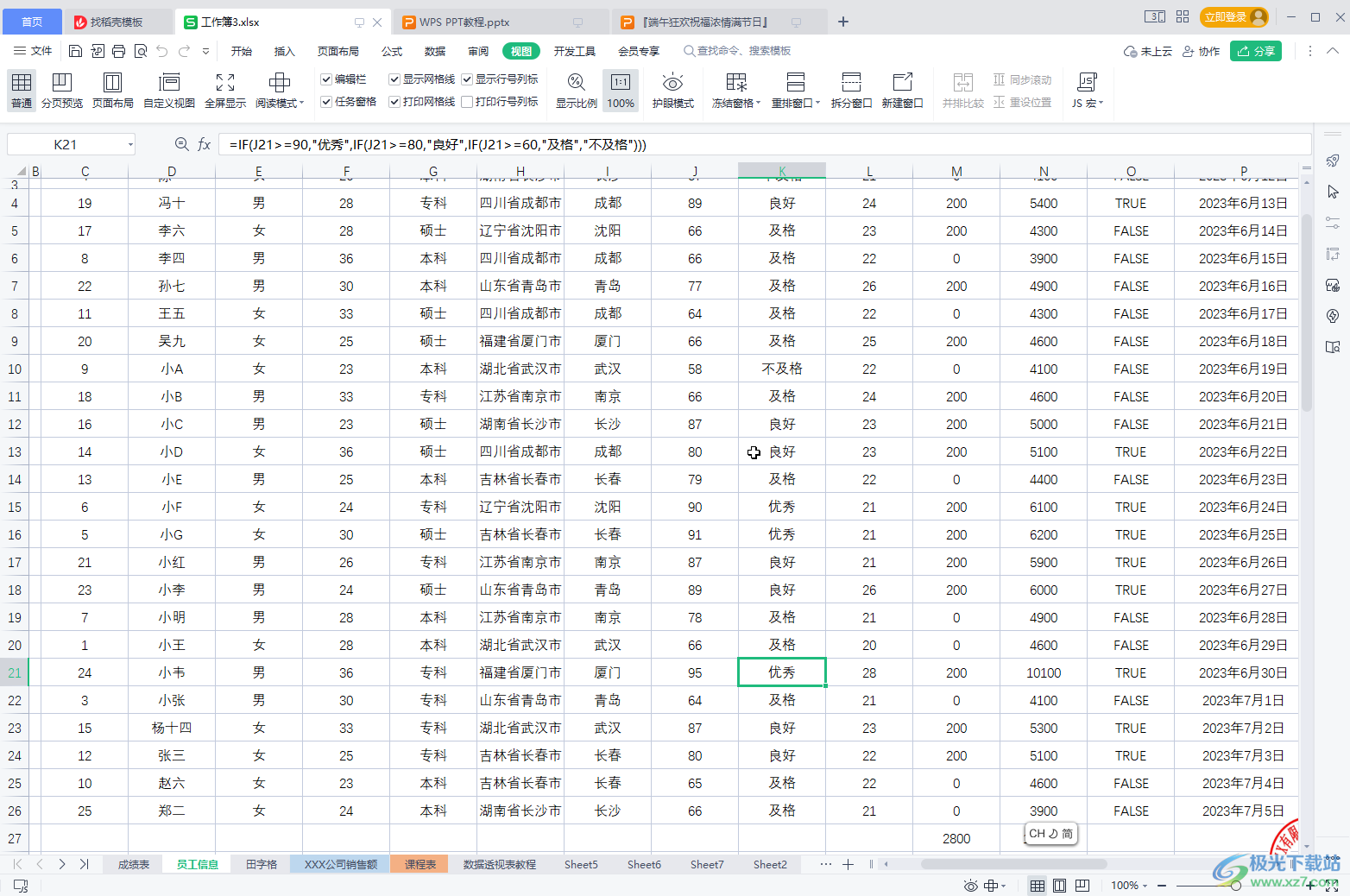
Task: Open Page Break Preview (分页预览)
Action: click(x=62, y=91)
